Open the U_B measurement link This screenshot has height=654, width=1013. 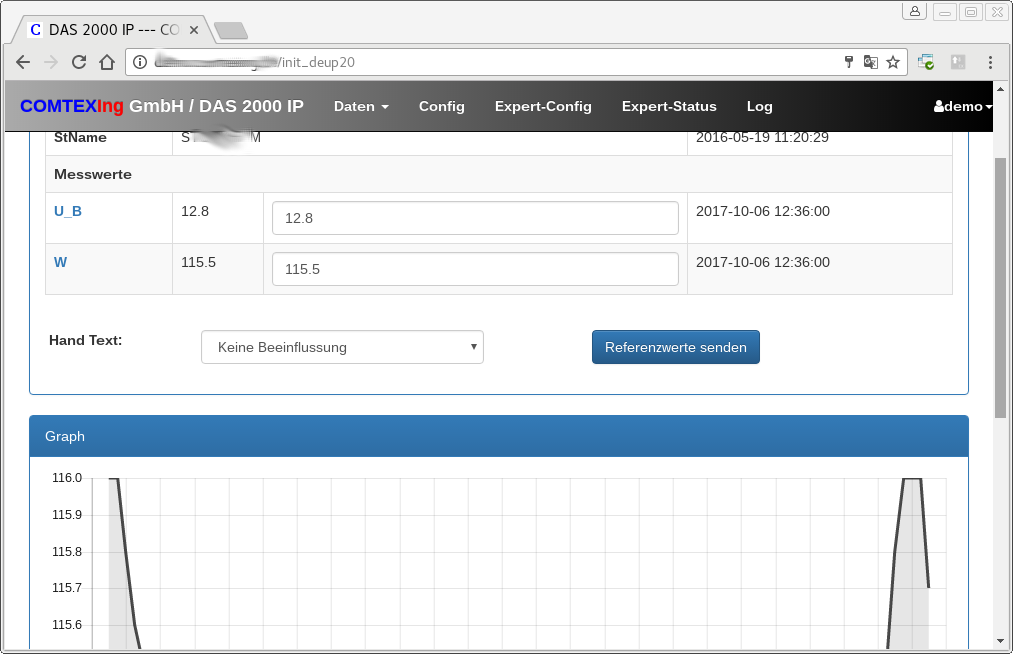[67, 211]
